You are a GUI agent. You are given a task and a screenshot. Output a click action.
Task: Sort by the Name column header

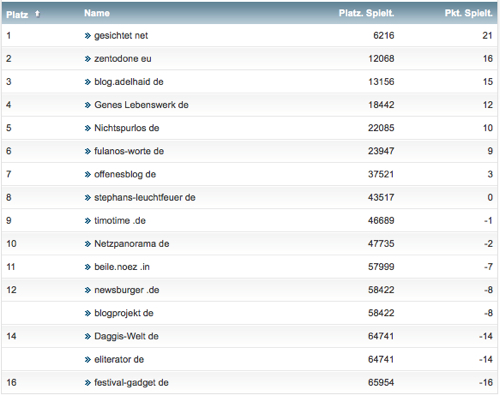(97, 13)
